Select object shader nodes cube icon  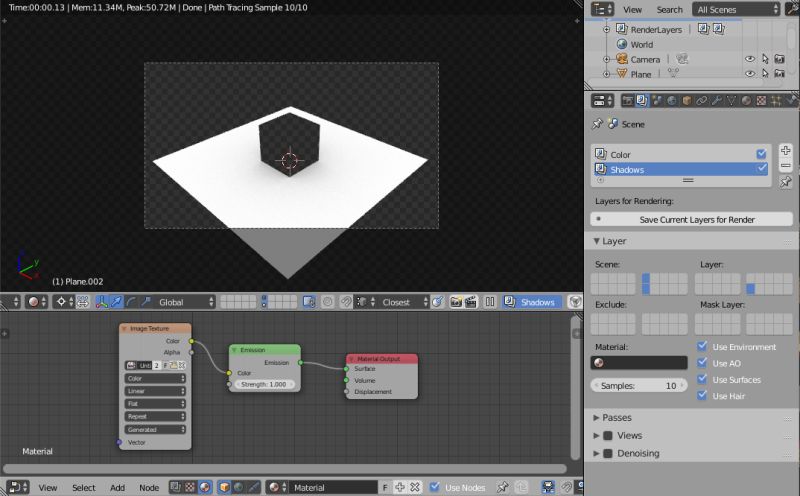click(x=224, y=487)
